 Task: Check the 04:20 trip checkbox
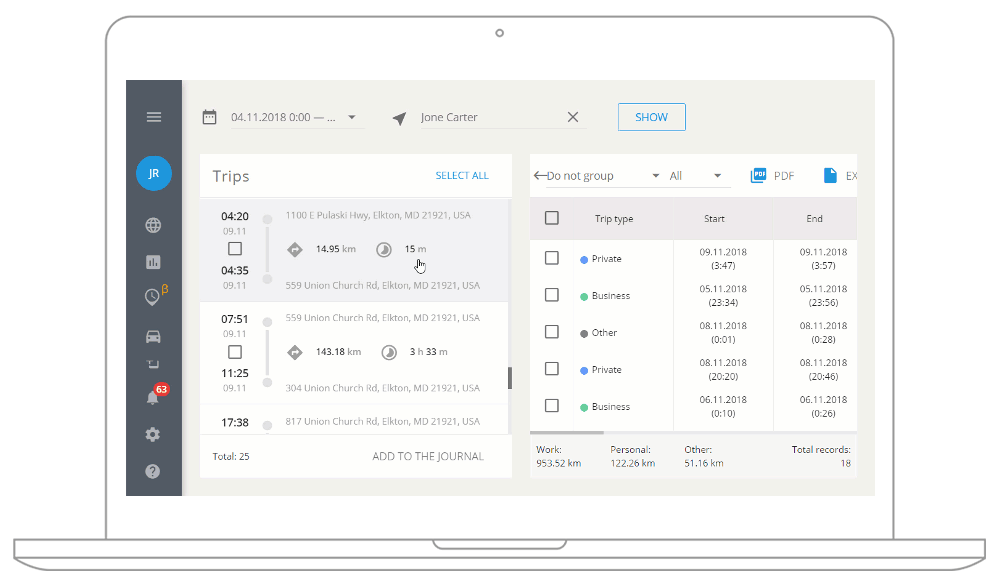point(235,249)
